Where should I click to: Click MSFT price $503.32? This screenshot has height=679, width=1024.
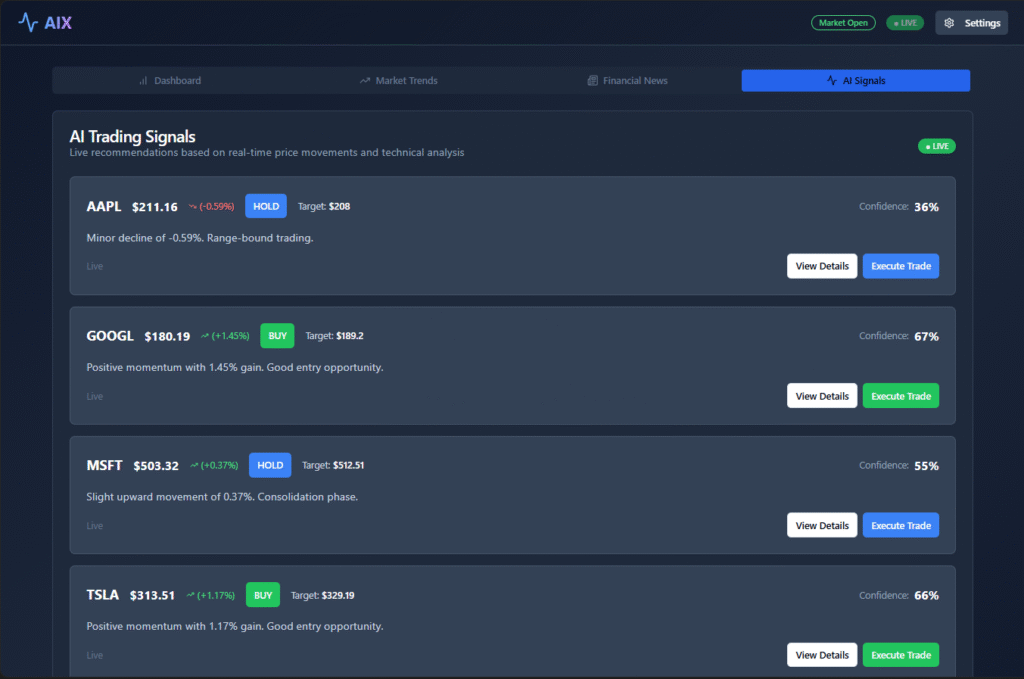pyautogui.click(x=156, y=466)
